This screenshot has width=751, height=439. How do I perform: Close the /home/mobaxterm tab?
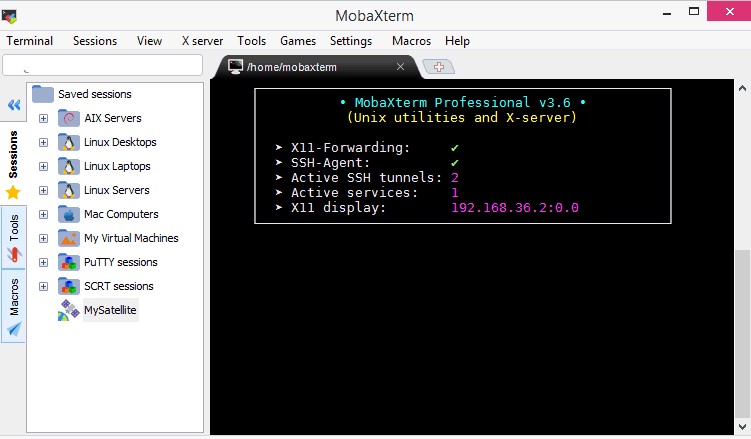click(400, 67)
